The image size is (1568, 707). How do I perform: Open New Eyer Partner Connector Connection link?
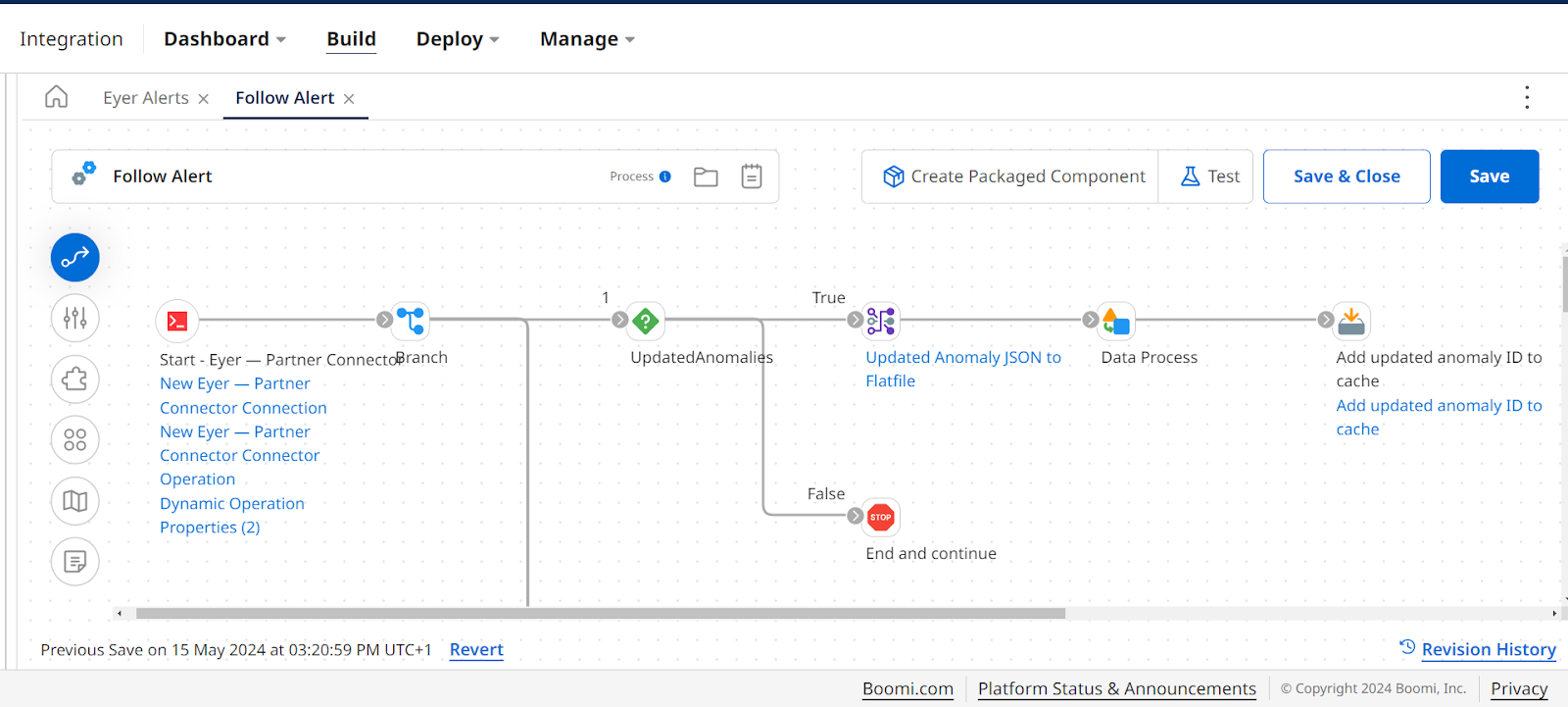tap(243, 395)
